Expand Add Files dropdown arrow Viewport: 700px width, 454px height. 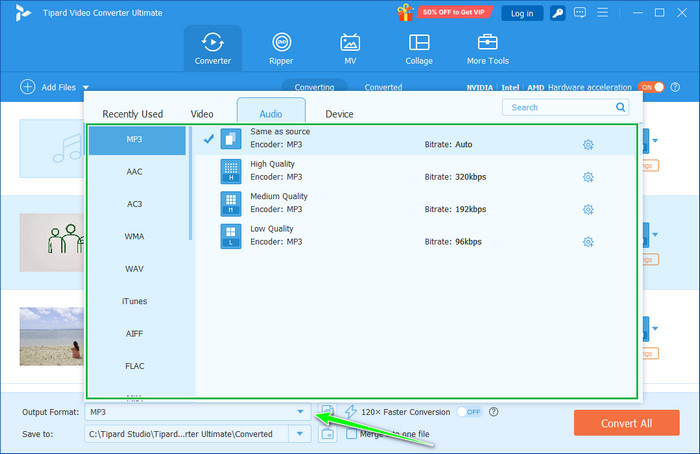pyautogui.click(x=86, y=87)
